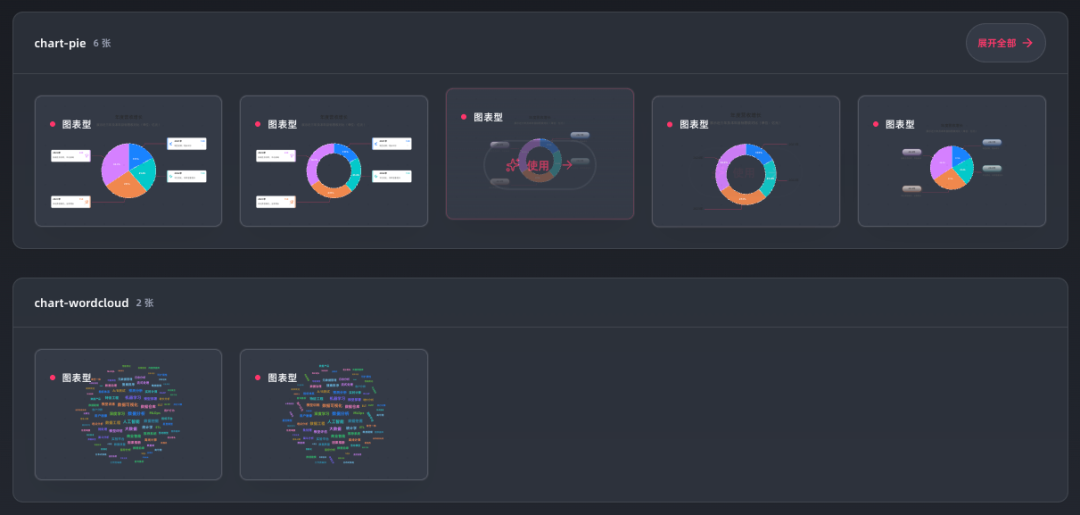Open the first wordcloud template card
1080x515 pixels.
(x=128, y=414)
